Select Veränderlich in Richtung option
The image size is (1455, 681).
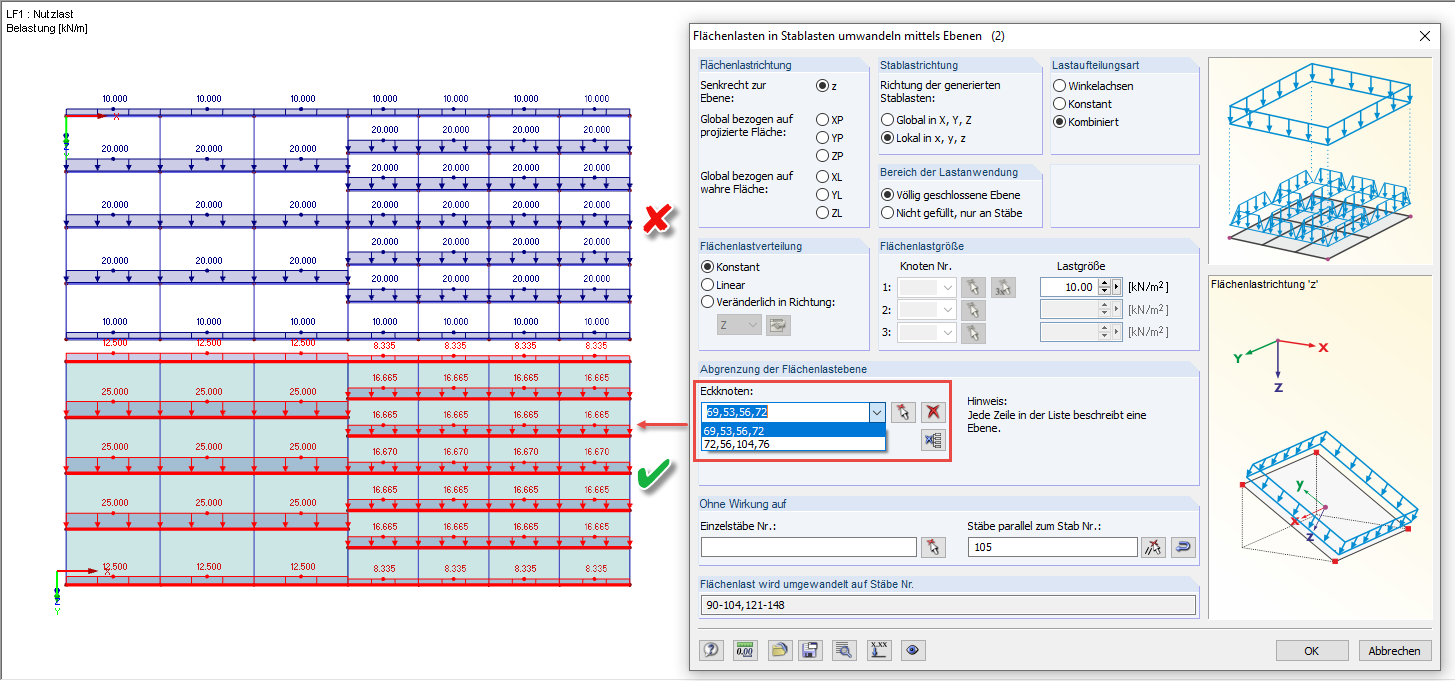point(708,302)
